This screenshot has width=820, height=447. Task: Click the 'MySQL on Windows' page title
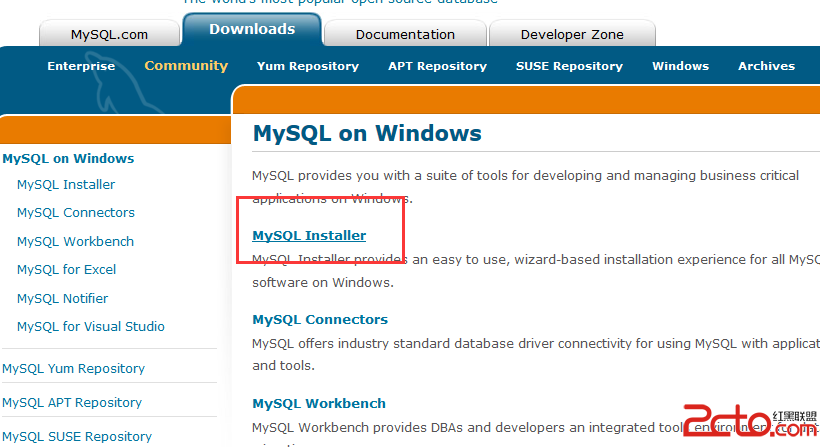[x=367, y=133]
